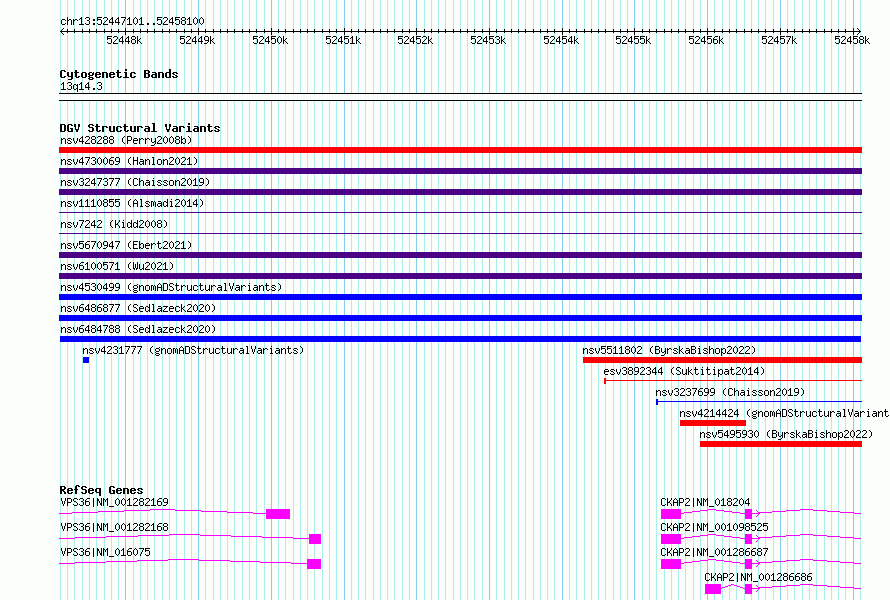This screenshot has height=600, width=890.
Task: Select the 52450k ruler label
Action: tap(270, 40)
